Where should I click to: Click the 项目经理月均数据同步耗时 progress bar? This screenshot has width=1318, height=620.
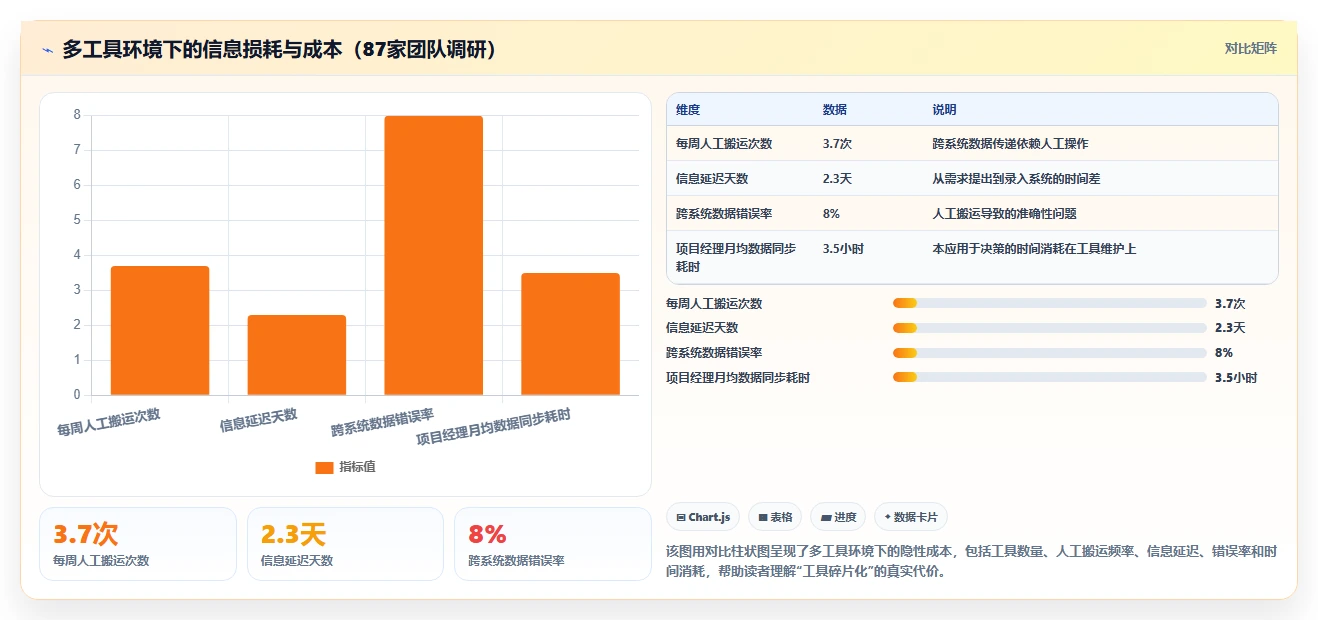(1049, 377)
